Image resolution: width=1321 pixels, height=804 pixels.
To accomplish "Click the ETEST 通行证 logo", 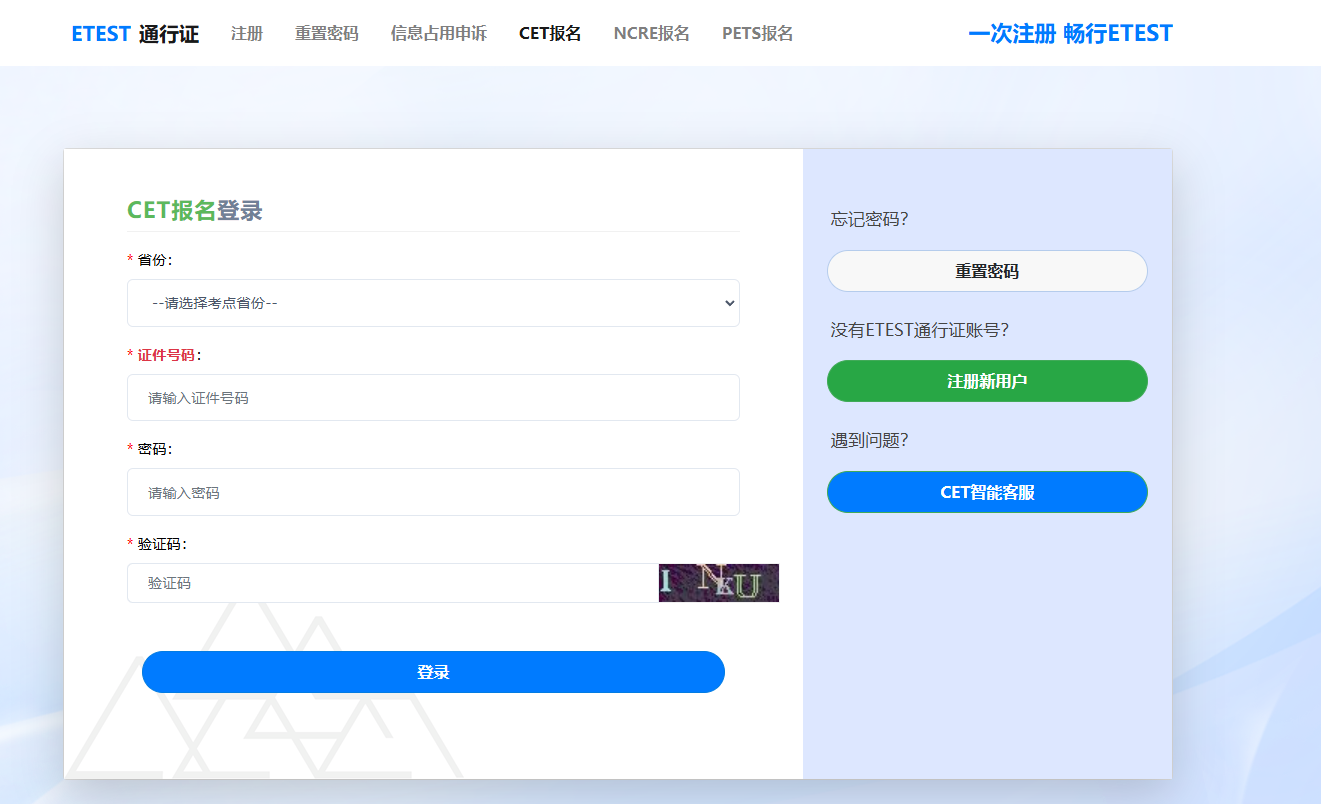I will pyautogui.click(x=135, y=33).
